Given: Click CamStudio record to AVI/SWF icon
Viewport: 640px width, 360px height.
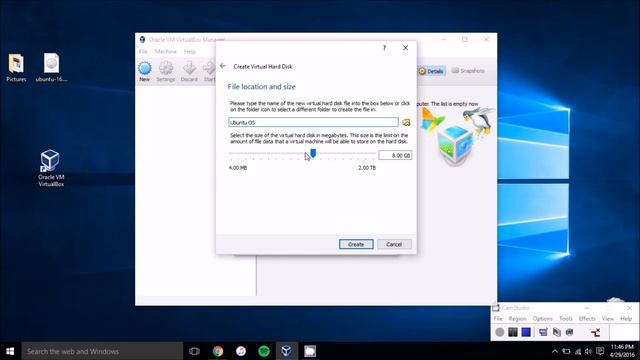Looking at the screenshot, I should [557, 332].
